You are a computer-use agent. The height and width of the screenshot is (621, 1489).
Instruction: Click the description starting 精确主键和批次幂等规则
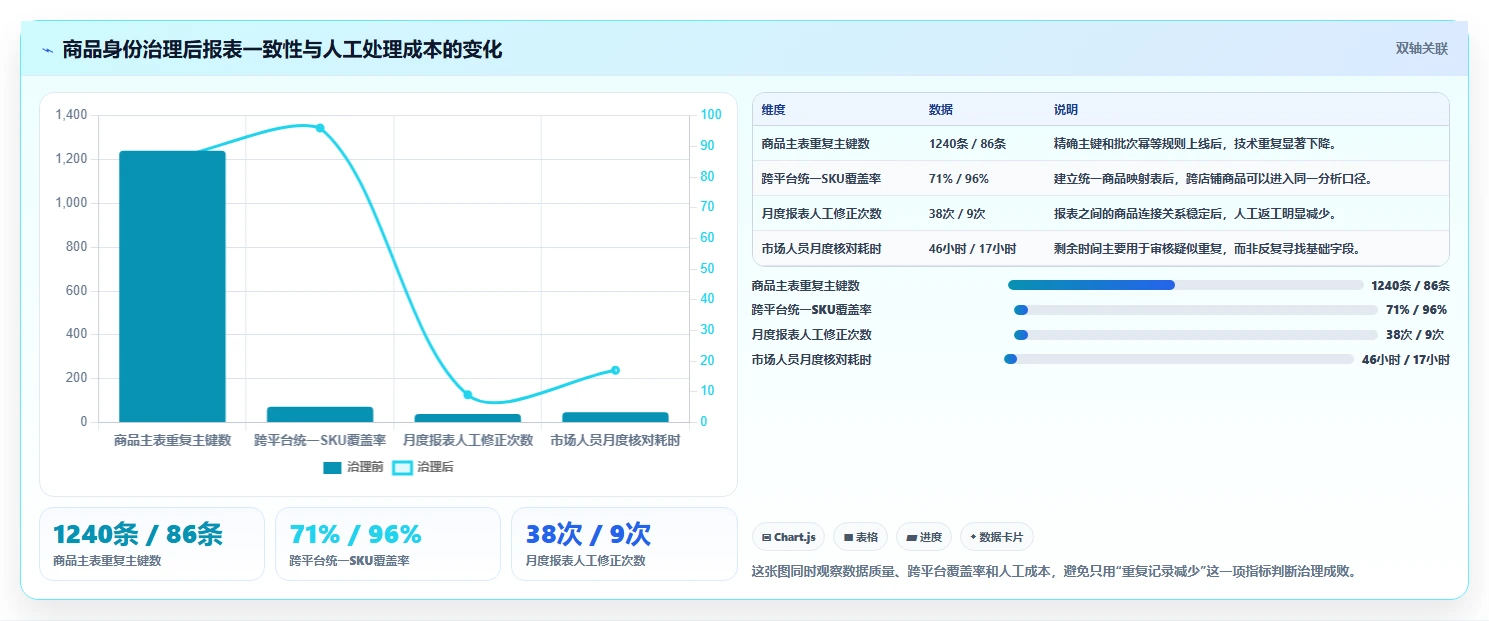(1195, 144)
